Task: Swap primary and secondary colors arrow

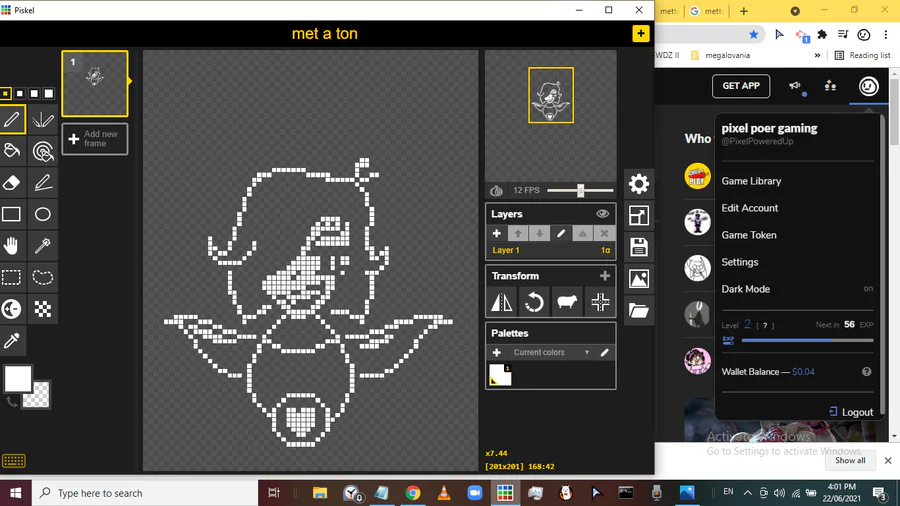Action: click(x=11, y=402)
